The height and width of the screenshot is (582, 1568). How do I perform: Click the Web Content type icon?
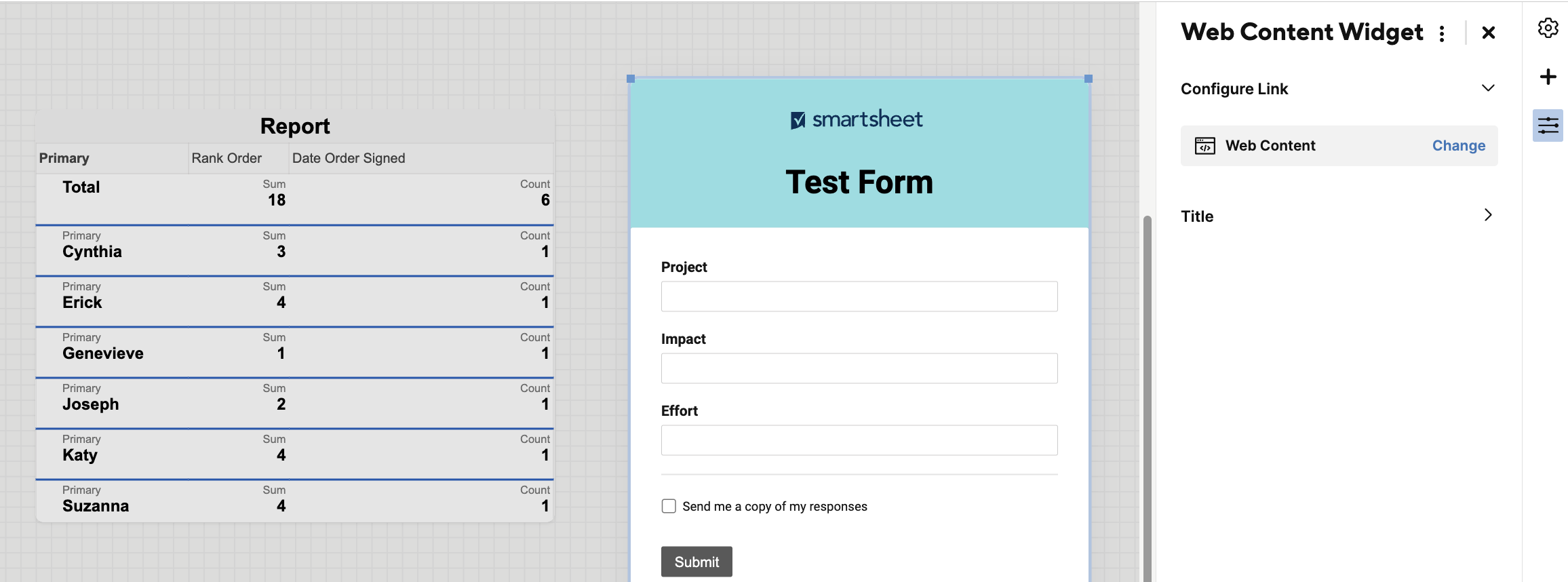click(1204, 146)
